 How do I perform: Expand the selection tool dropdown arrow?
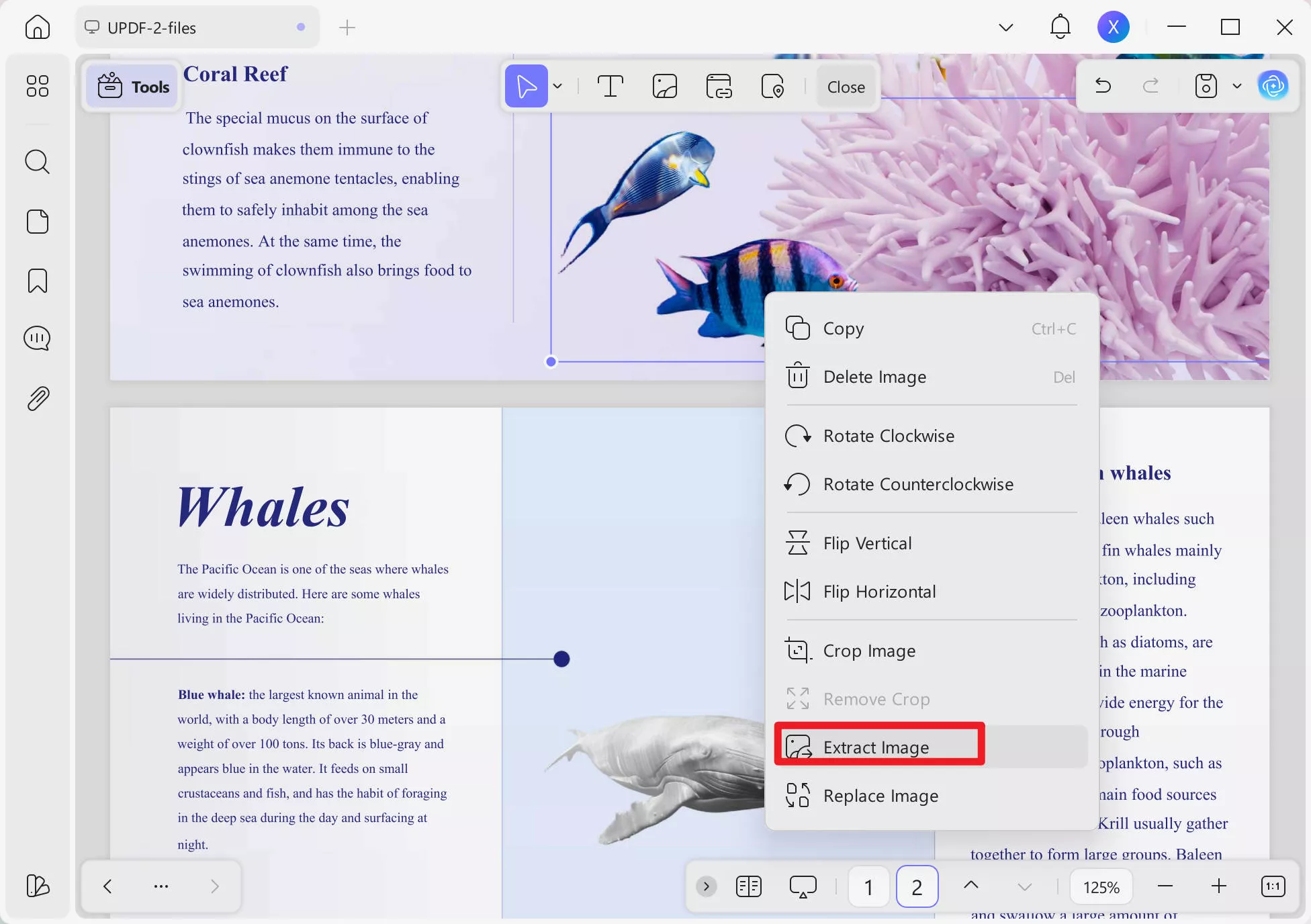coord(557,86)
